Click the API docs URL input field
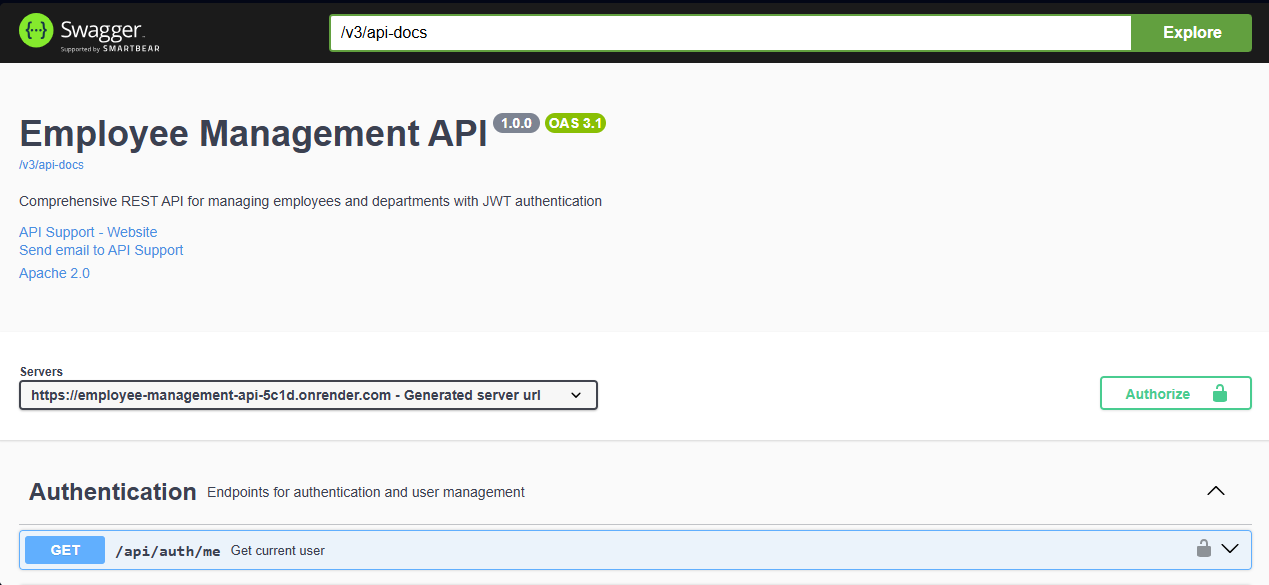Screen dimensions: 1269x585 click(x=730, y=32)
